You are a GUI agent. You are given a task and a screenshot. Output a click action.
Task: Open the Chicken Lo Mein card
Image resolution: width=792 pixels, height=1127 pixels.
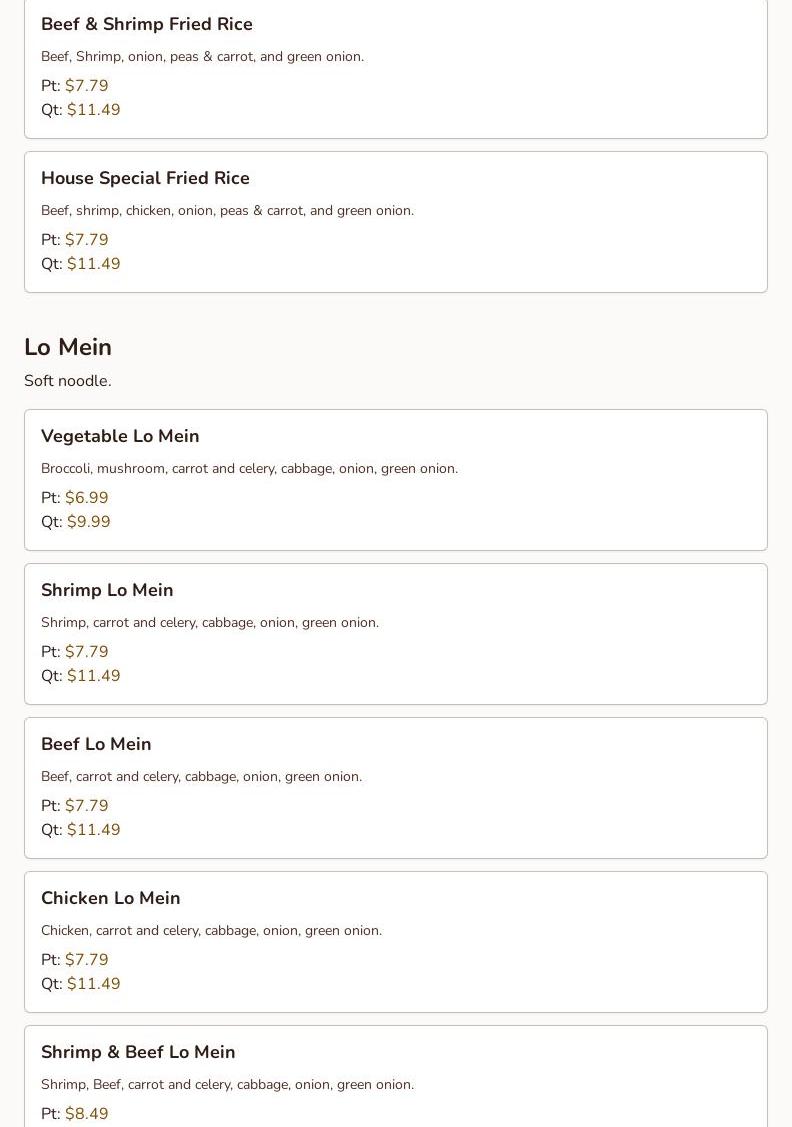tap(396, 942)
